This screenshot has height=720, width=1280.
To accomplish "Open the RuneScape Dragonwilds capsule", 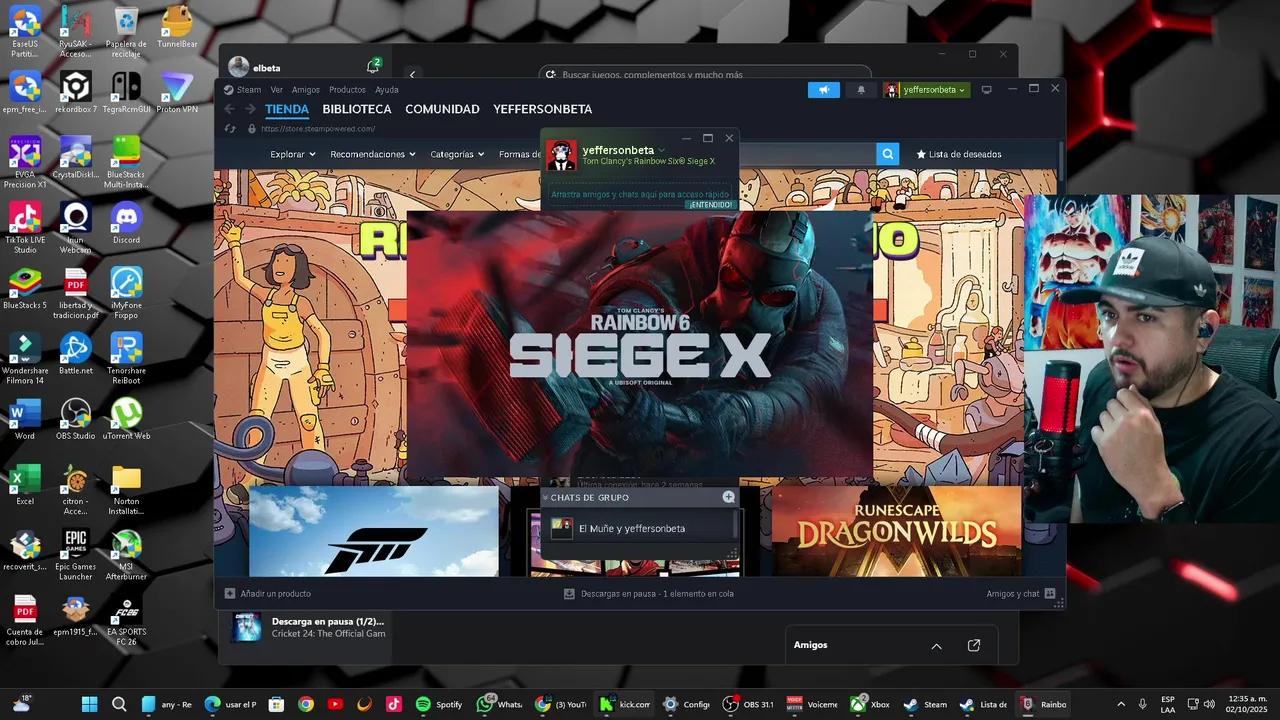I will coord(896,531).
